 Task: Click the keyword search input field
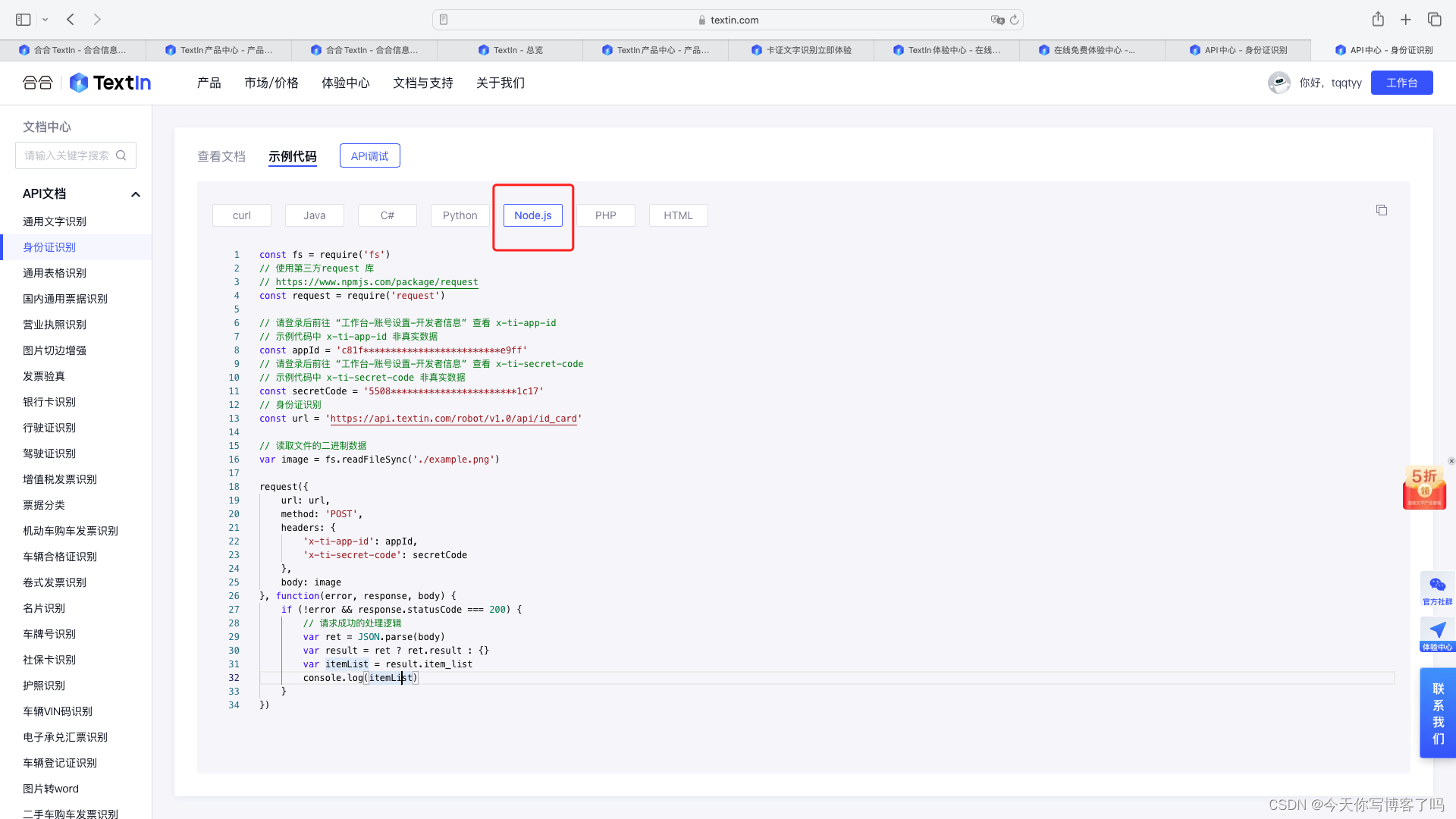pyautogui.click(x=67, y=155)
